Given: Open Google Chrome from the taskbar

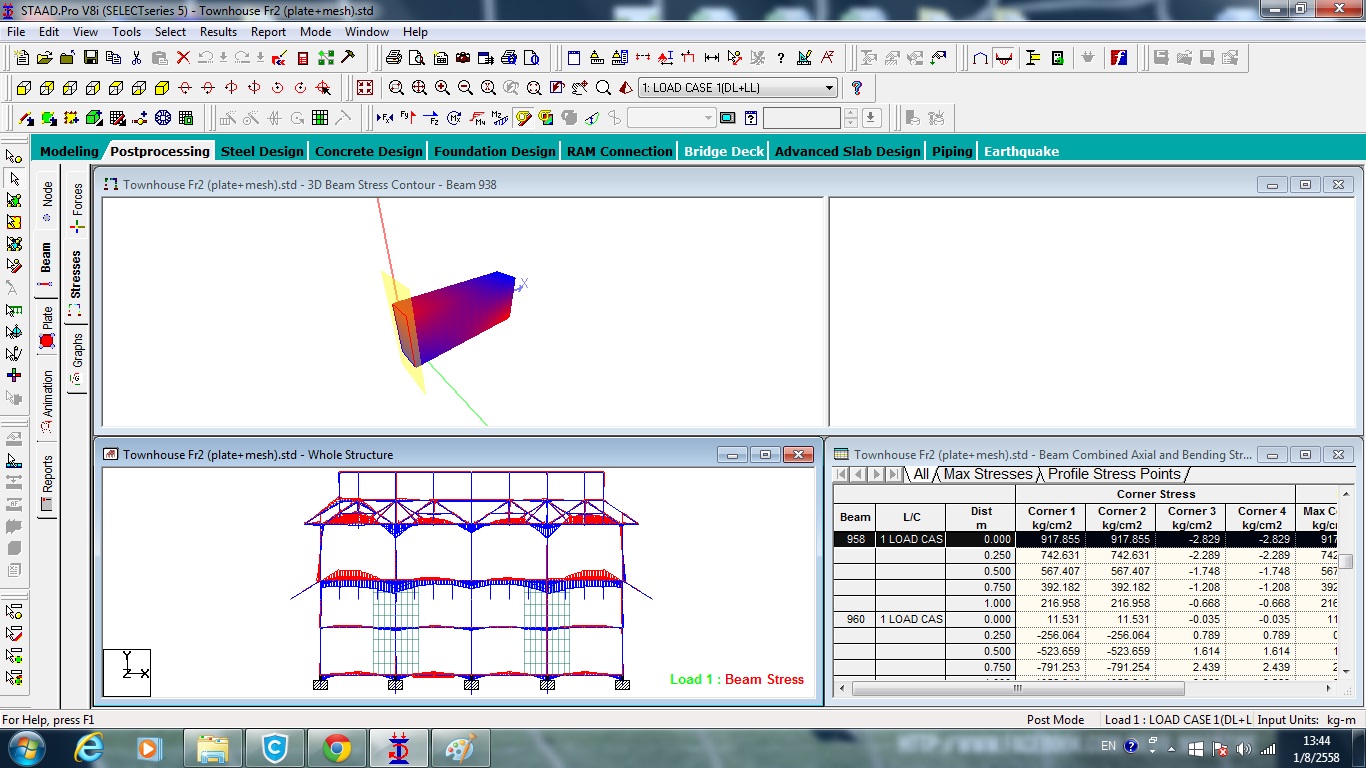Looking at the screenshot, I should tap(336, 747).
